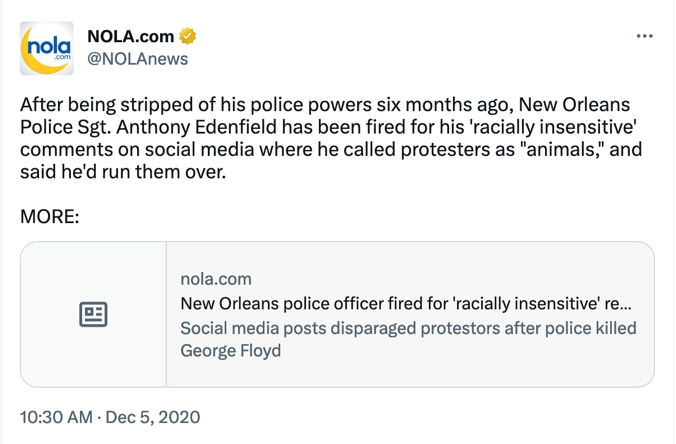Viewport: 676px width, 444px height.
Task: Open headline 'New Orleans police officer fired'
Action: coord(406,303)
